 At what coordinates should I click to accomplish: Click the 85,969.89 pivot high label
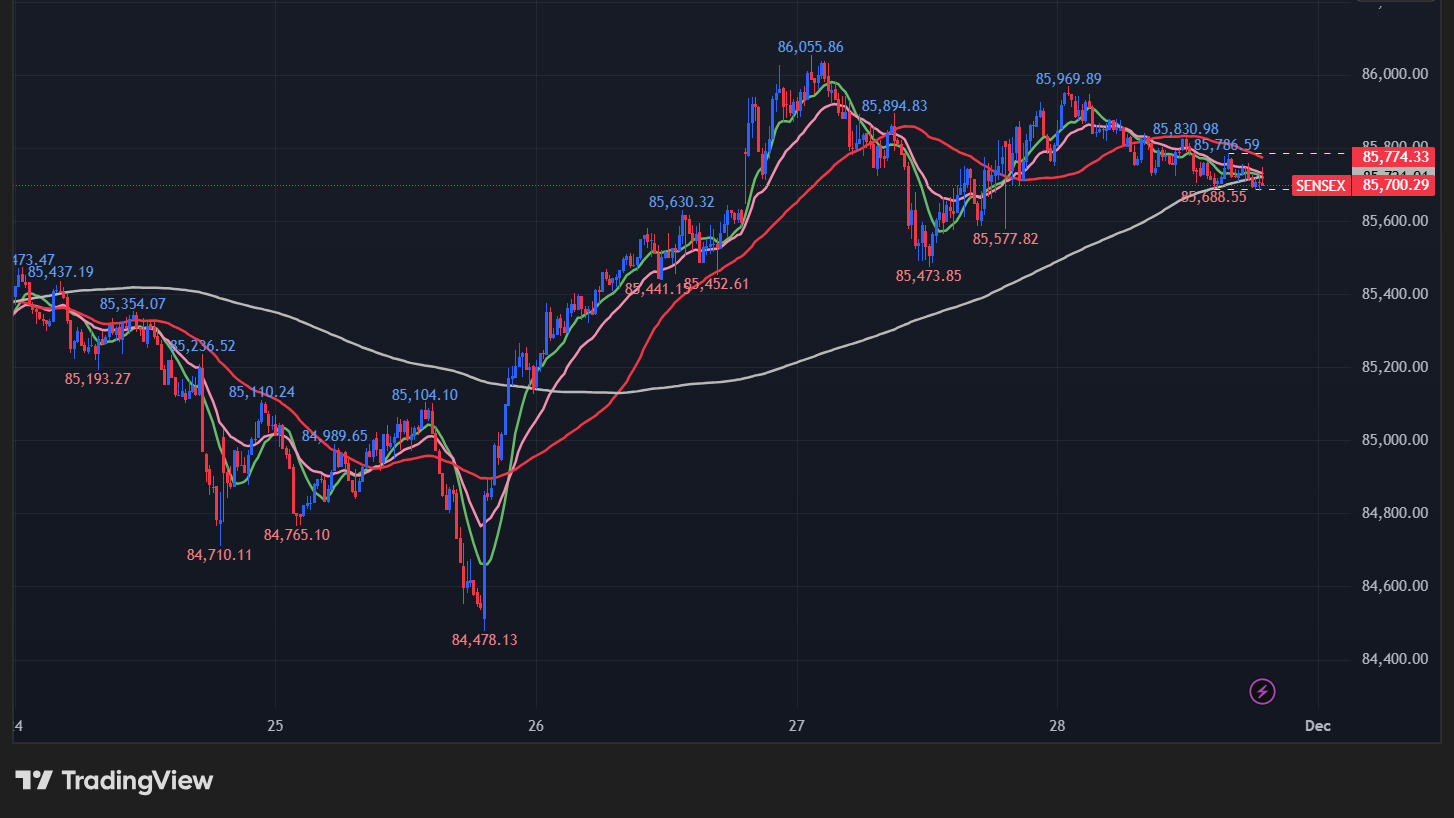click(1068, 79)
